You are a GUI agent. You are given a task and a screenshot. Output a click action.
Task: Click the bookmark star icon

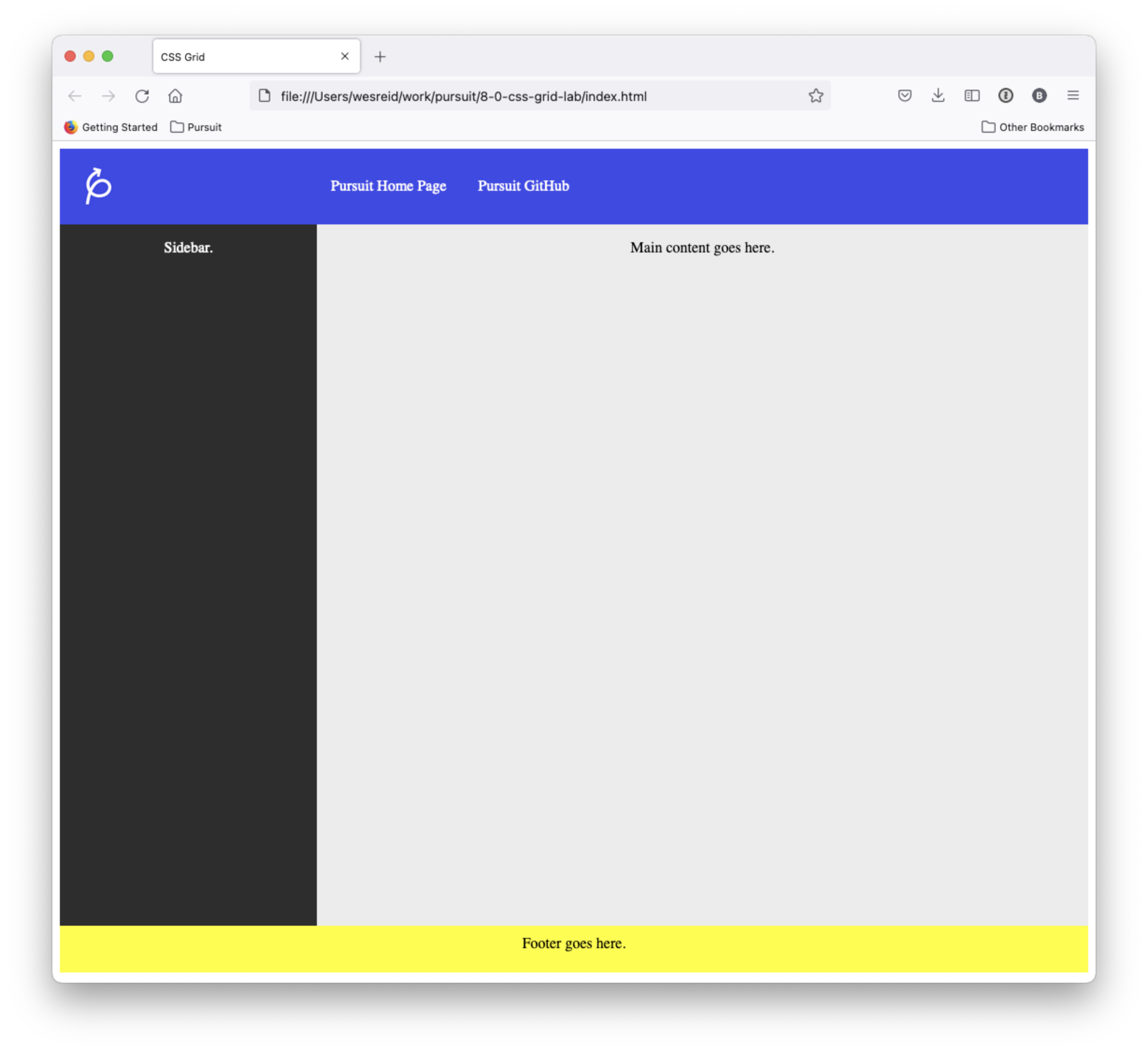pos(818,96)
